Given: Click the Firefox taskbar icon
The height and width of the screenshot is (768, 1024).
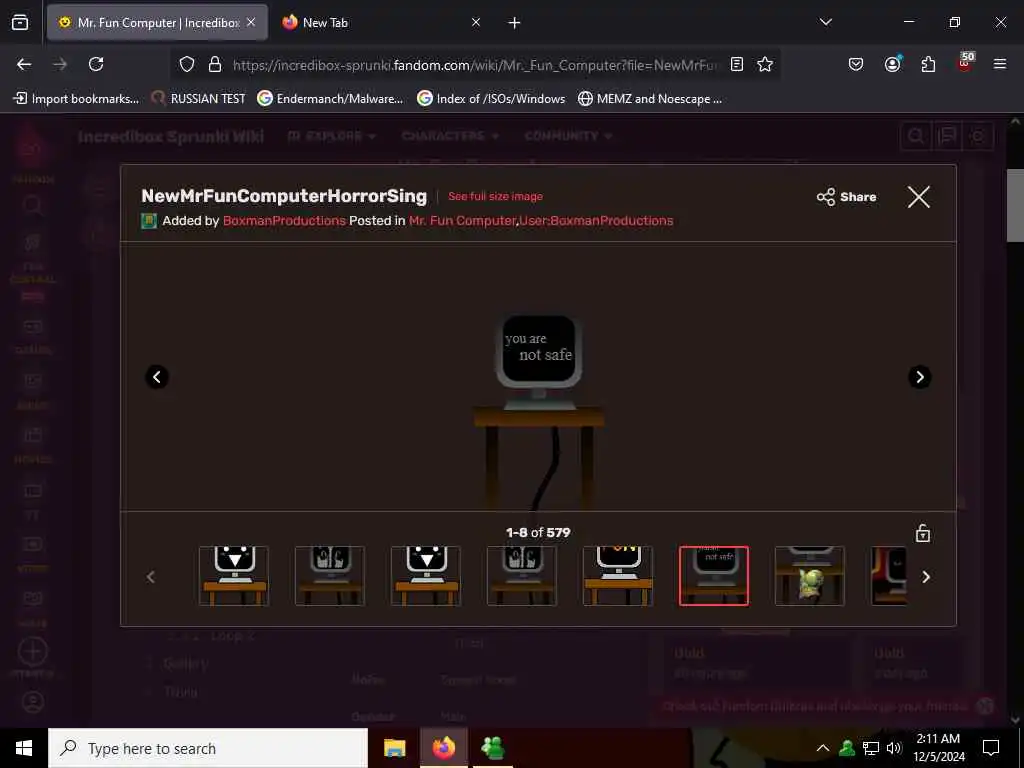Looking at the screenshot, I should point(444,748).
